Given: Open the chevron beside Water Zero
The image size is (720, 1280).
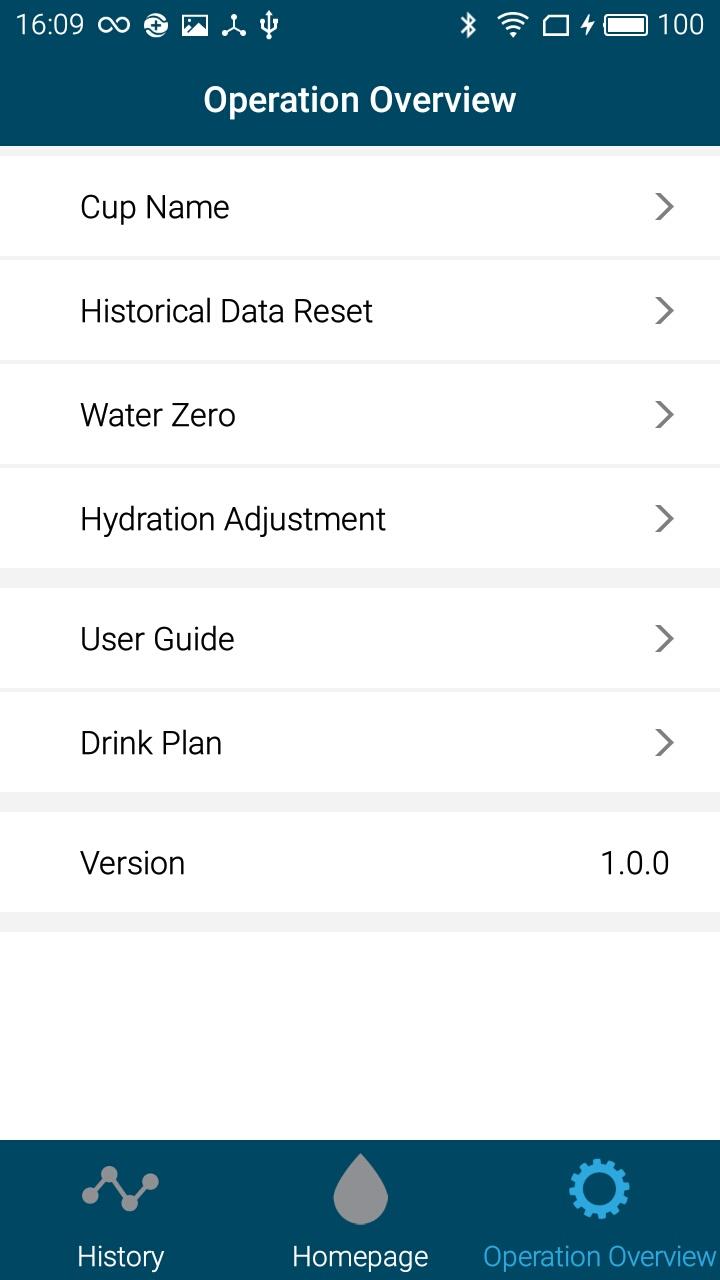Looking at the screenshot, I should coord(664,415).
